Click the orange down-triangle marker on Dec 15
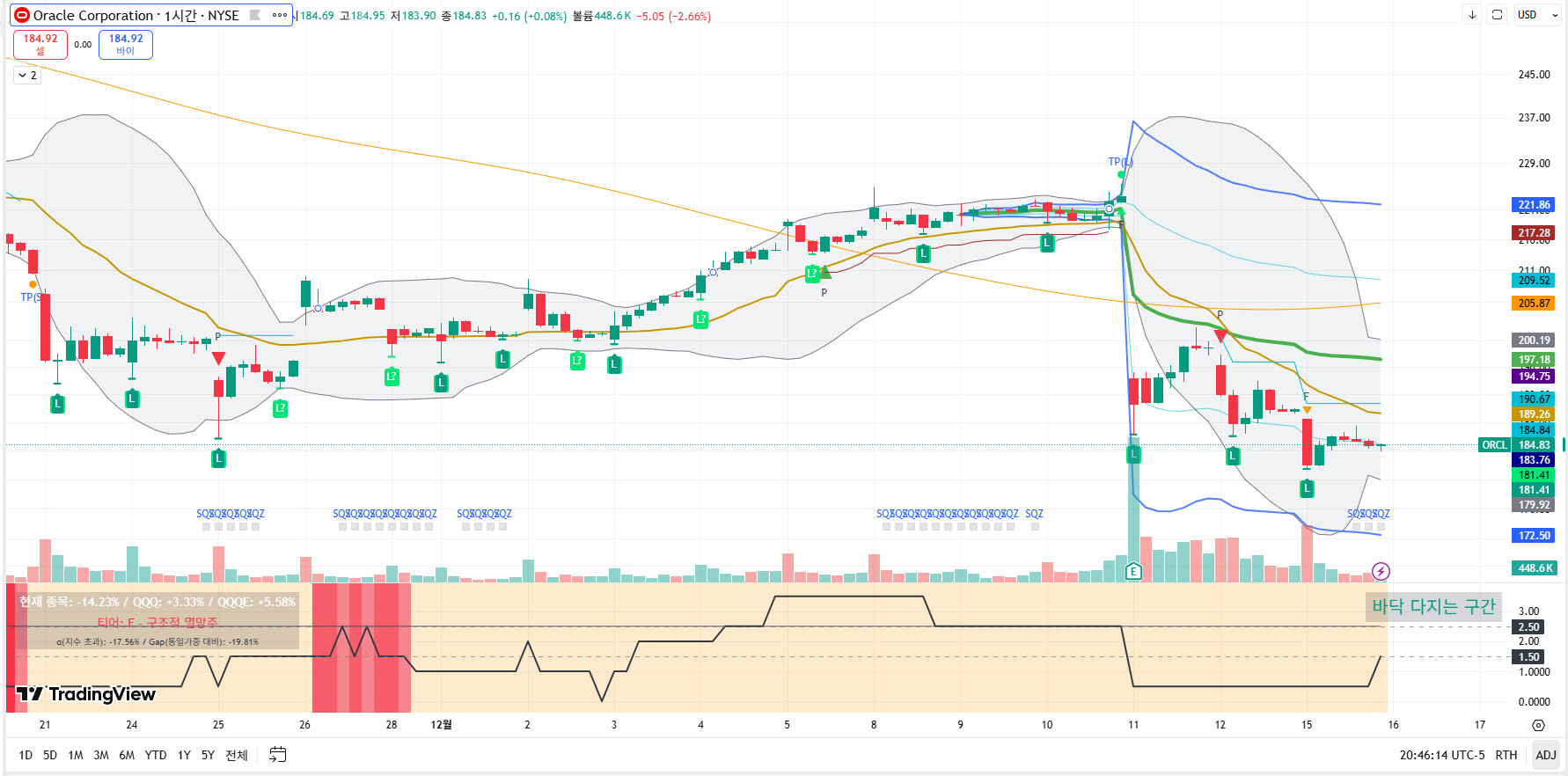1568x776 pixels. 1307,410
